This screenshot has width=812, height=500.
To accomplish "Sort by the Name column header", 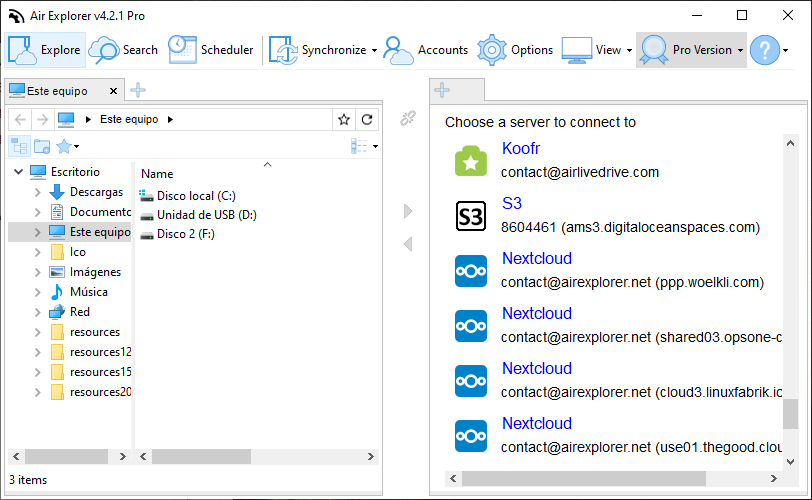I will coord(157,174).
